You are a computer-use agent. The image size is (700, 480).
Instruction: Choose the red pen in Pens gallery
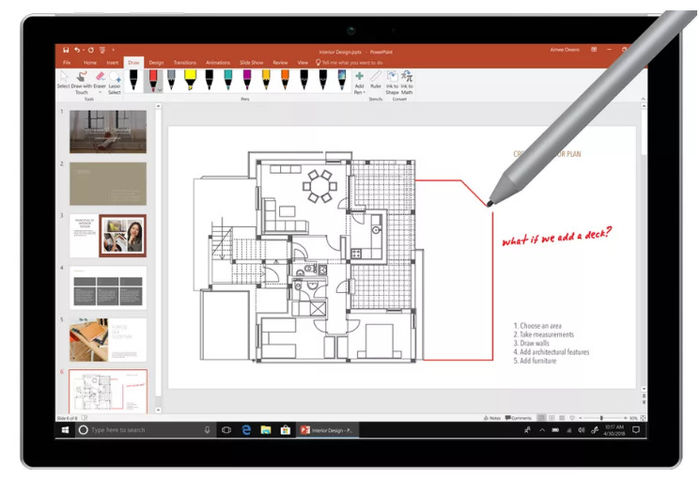153,78
